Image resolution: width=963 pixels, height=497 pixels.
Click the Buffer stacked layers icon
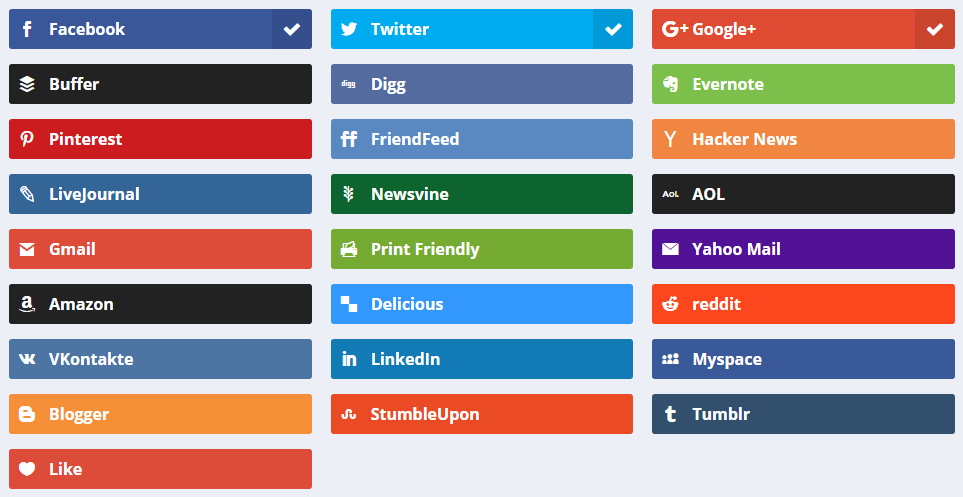click(x=27, y=84)
